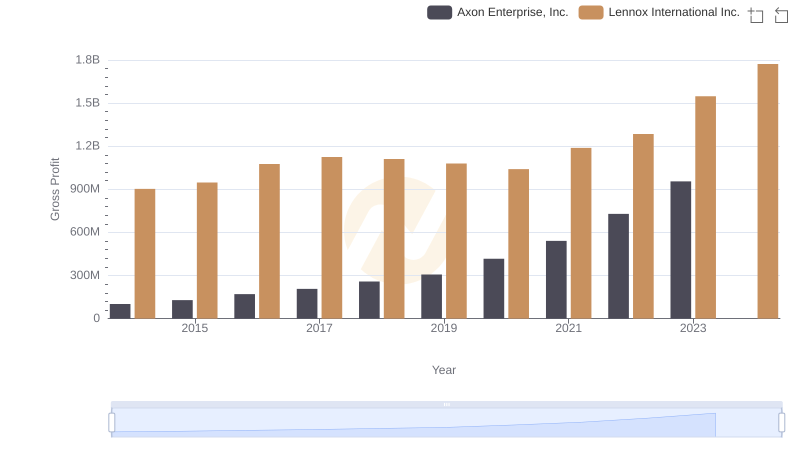Screen dimensions: 800x461
Task: Click the 900M y-axis label
Action: pos(85,189)
